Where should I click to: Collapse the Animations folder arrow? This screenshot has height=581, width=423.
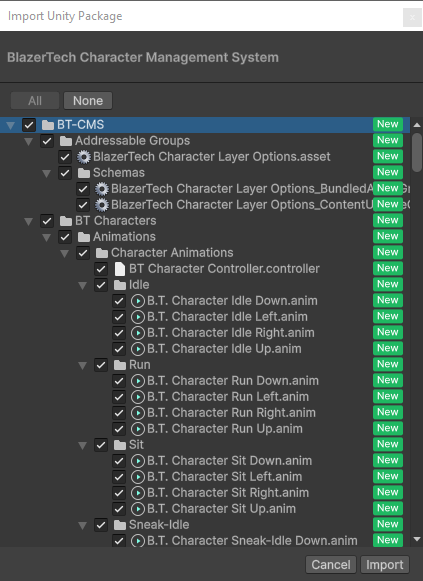(47, 238)
